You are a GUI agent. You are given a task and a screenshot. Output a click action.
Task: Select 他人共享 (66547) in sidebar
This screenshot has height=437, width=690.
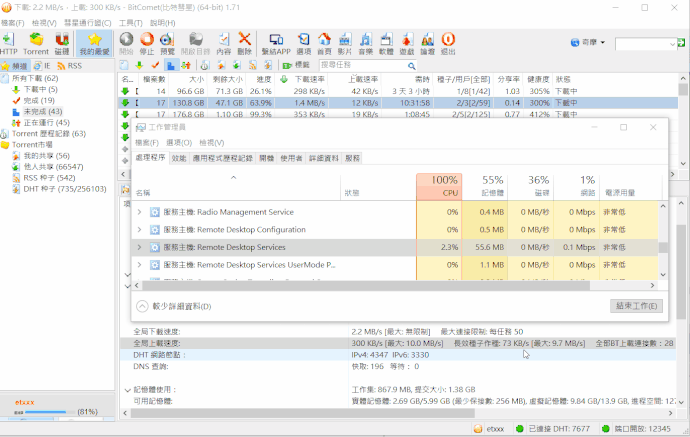pos(53,167)
